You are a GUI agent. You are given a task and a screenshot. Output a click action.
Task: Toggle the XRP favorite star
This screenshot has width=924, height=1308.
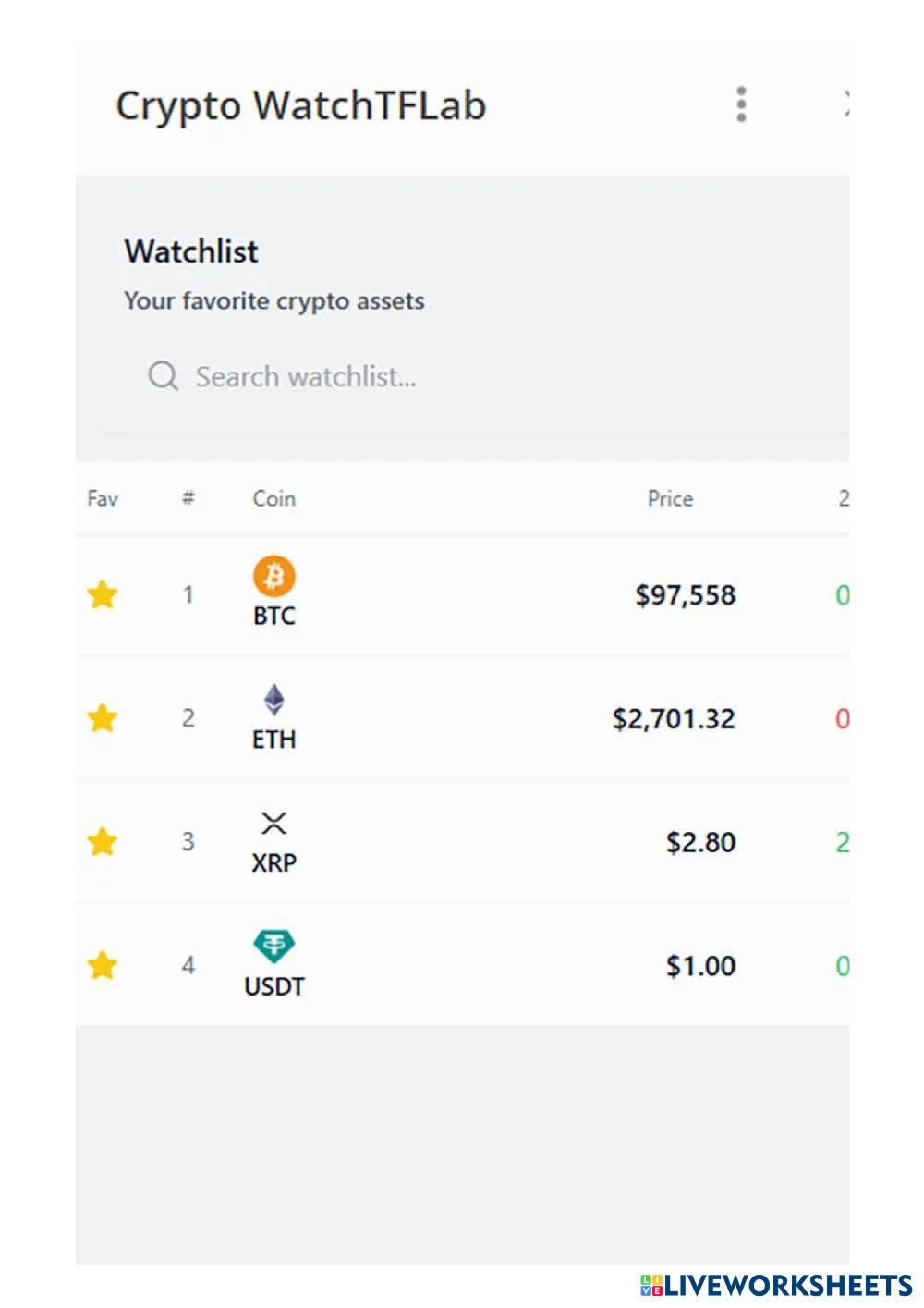click(103, 841)
